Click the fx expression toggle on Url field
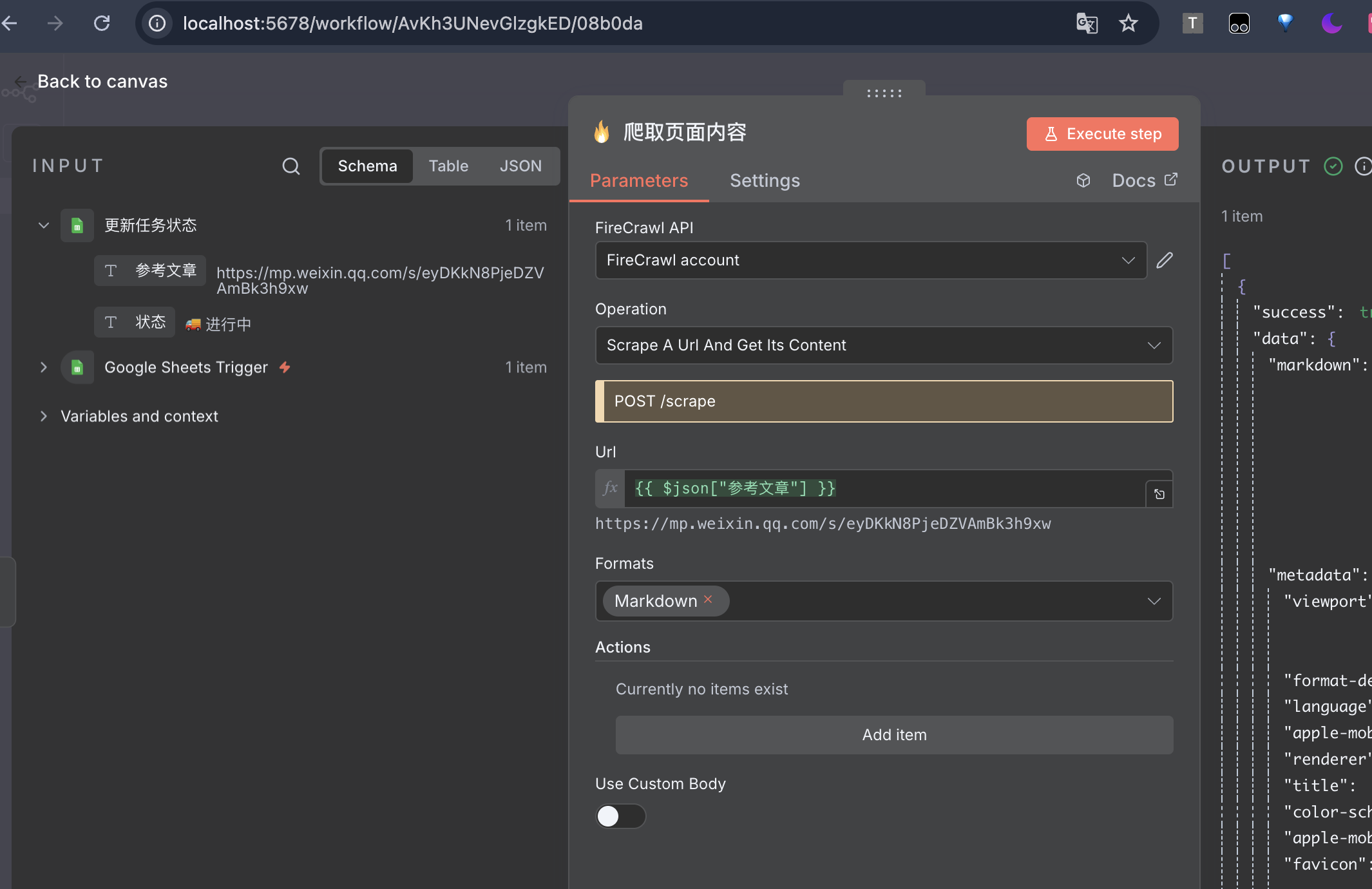The height and width of the screenshot is (889, 1372). [610, 488]
